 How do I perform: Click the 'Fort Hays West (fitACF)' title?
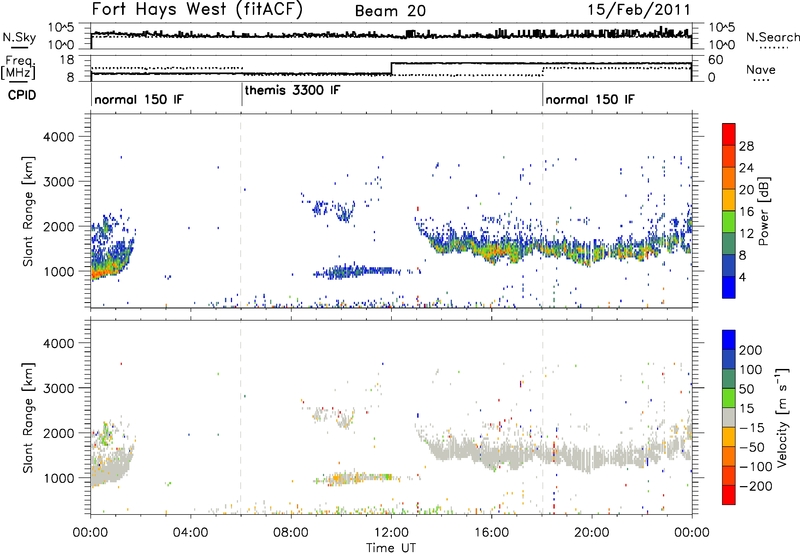coord(197,9)
